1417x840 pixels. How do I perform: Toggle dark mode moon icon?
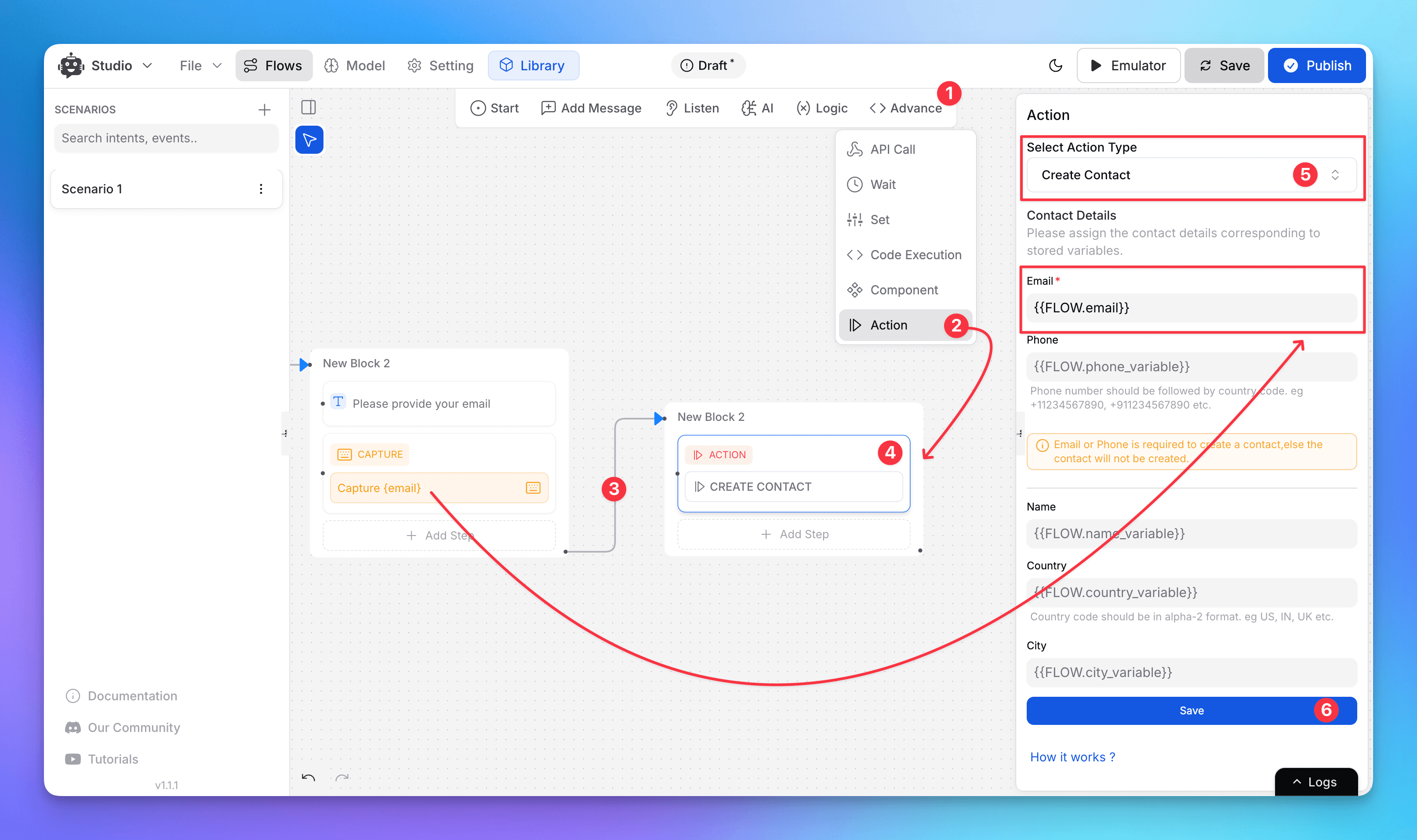pos(1055,65)
